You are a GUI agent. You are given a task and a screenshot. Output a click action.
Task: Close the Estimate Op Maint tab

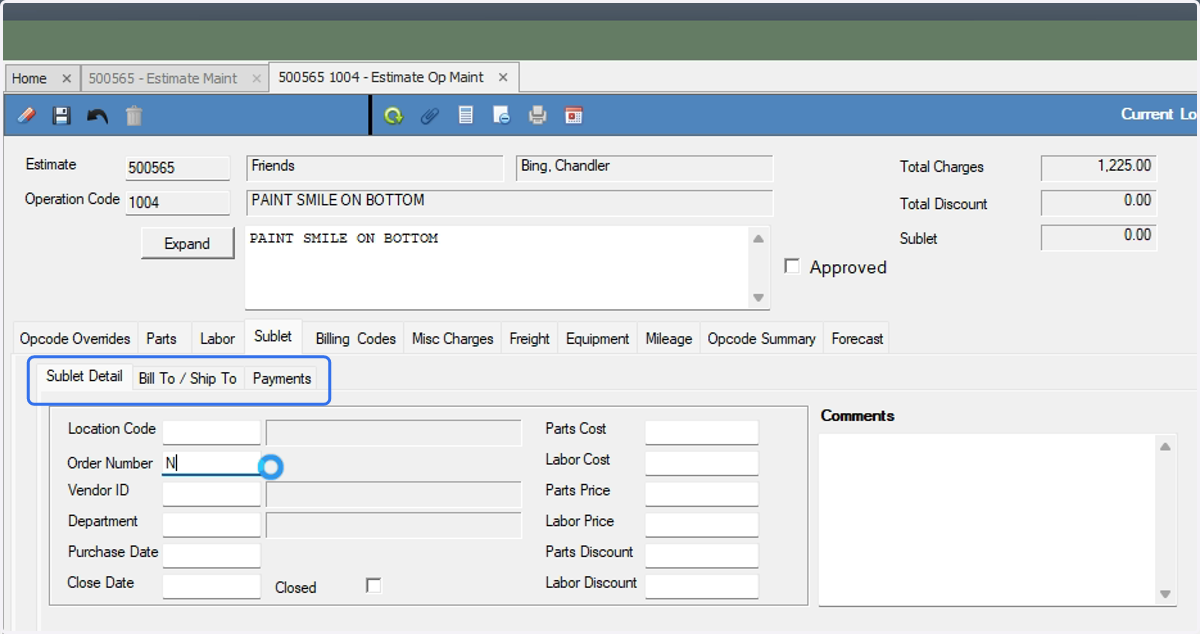503,77
